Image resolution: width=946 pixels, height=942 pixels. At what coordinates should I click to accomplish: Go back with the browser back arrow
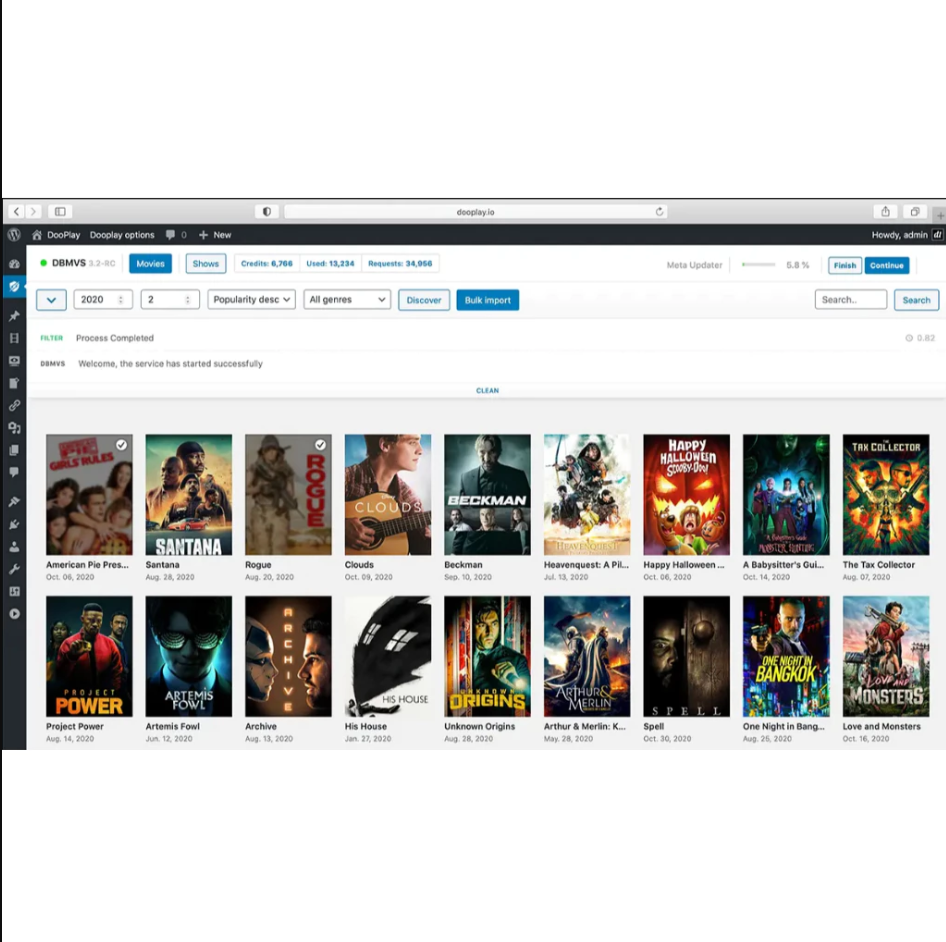(16, 211)
